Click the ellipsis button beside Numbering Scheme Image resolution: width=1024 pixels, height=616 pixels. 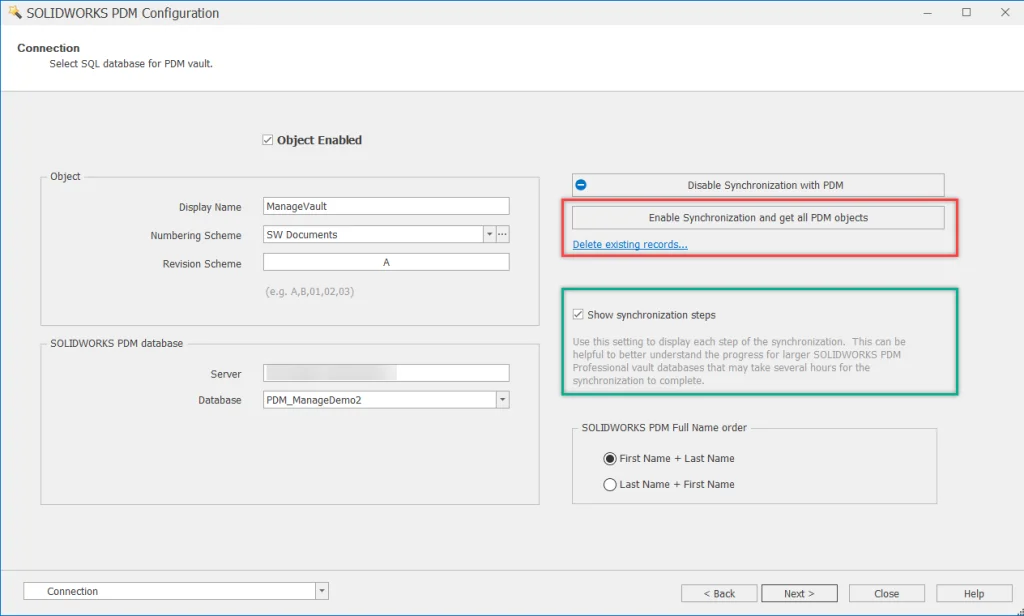click(503, 235)
